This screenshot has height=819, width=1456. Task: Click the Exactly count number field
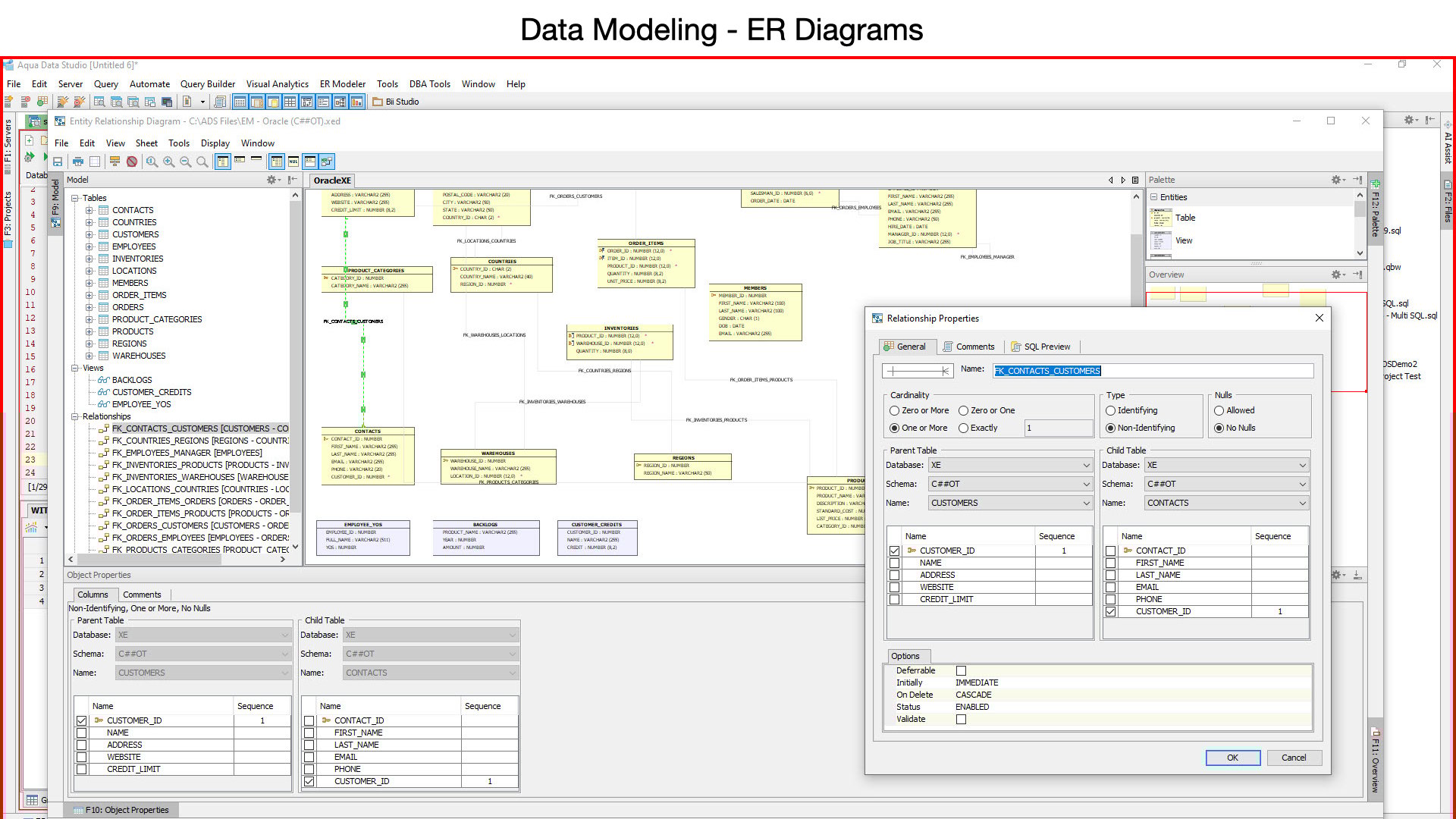click(1058, 428)
